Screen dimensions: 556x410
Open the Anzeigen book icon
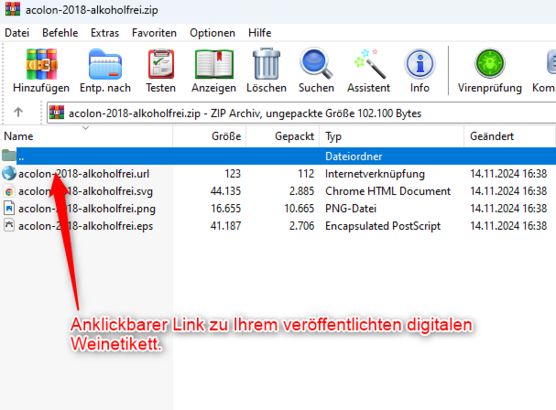tap(214, 64)
